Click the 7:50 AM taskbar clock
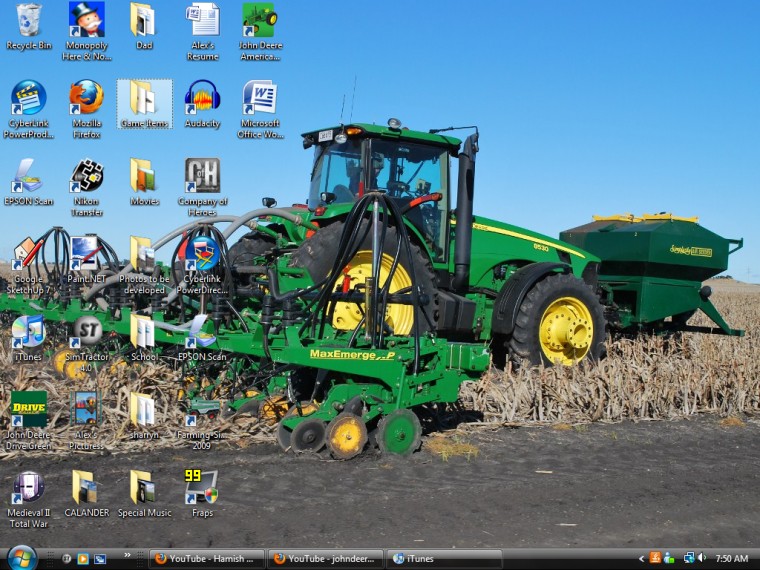The height and width of the screenshot is (570, 760). point(732,559)
